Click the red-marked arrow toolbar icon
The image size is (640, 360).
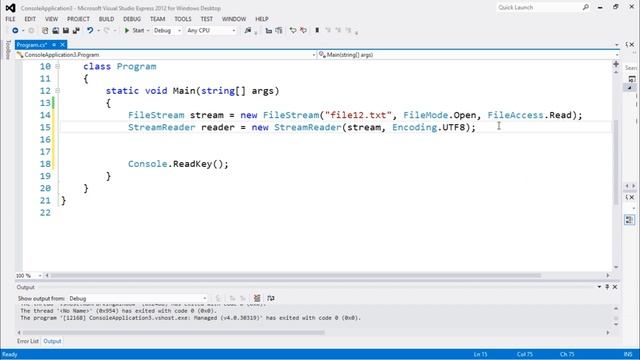tap(303, 31)
